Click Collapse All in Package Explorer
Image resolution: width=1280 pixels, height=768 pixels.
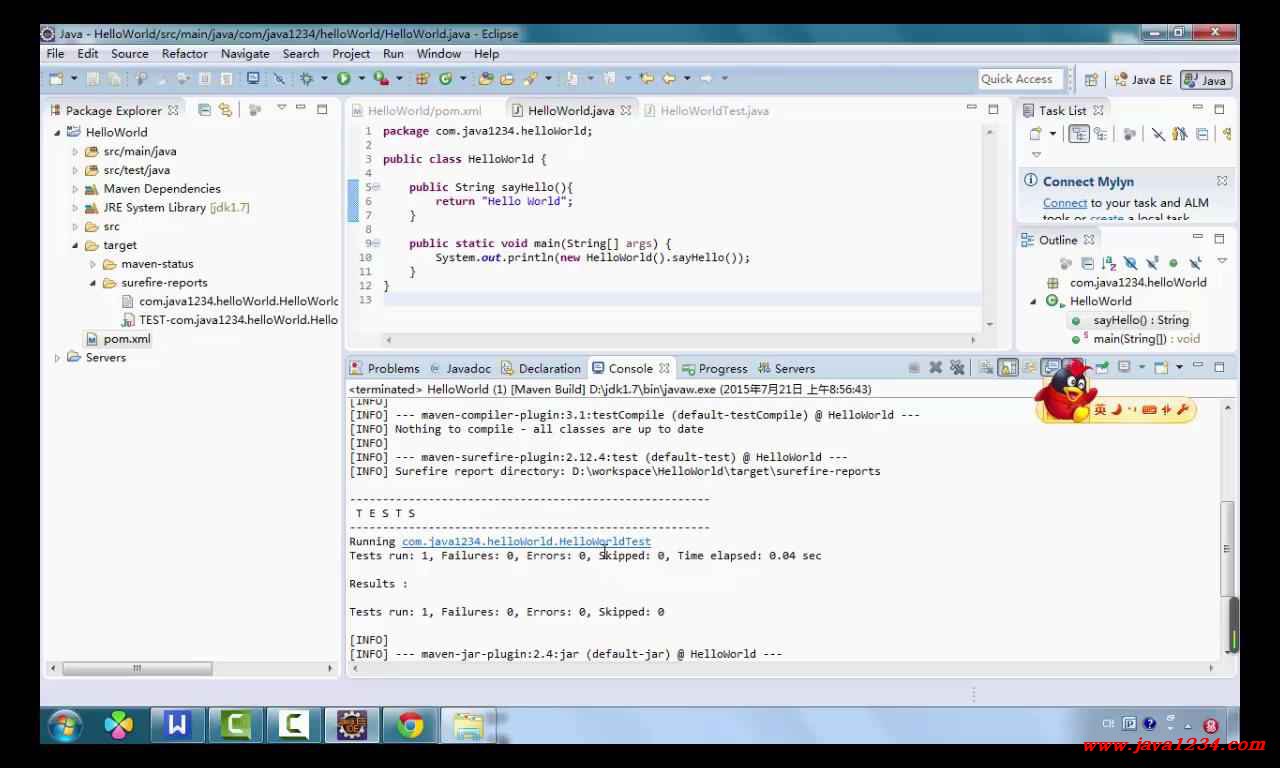point(204,110)
